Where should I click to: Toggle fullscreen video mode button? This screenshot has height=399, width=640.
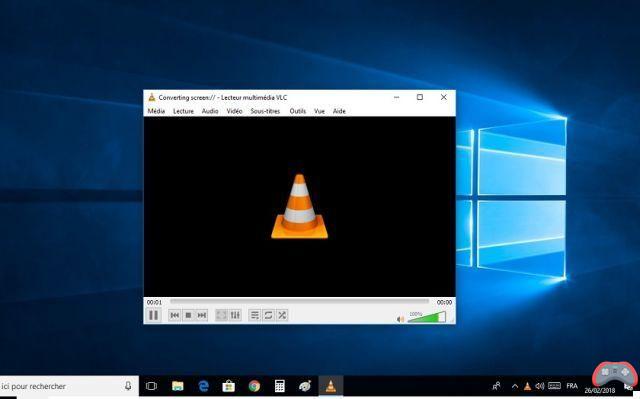[222, 315]
